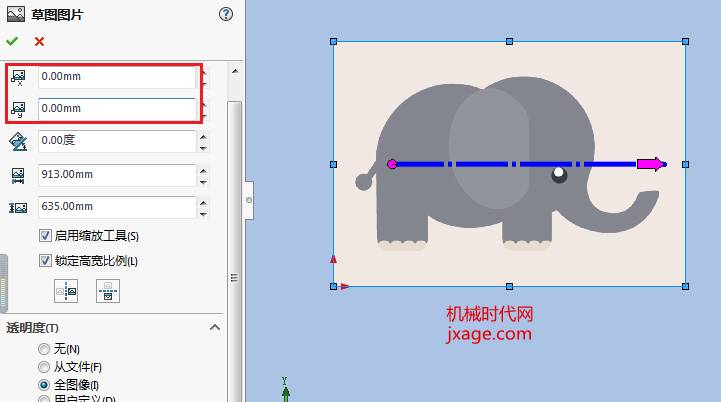
Task: Click panel scrollbar up arrow
Action: pyautogui.click(x=235, y=71)
